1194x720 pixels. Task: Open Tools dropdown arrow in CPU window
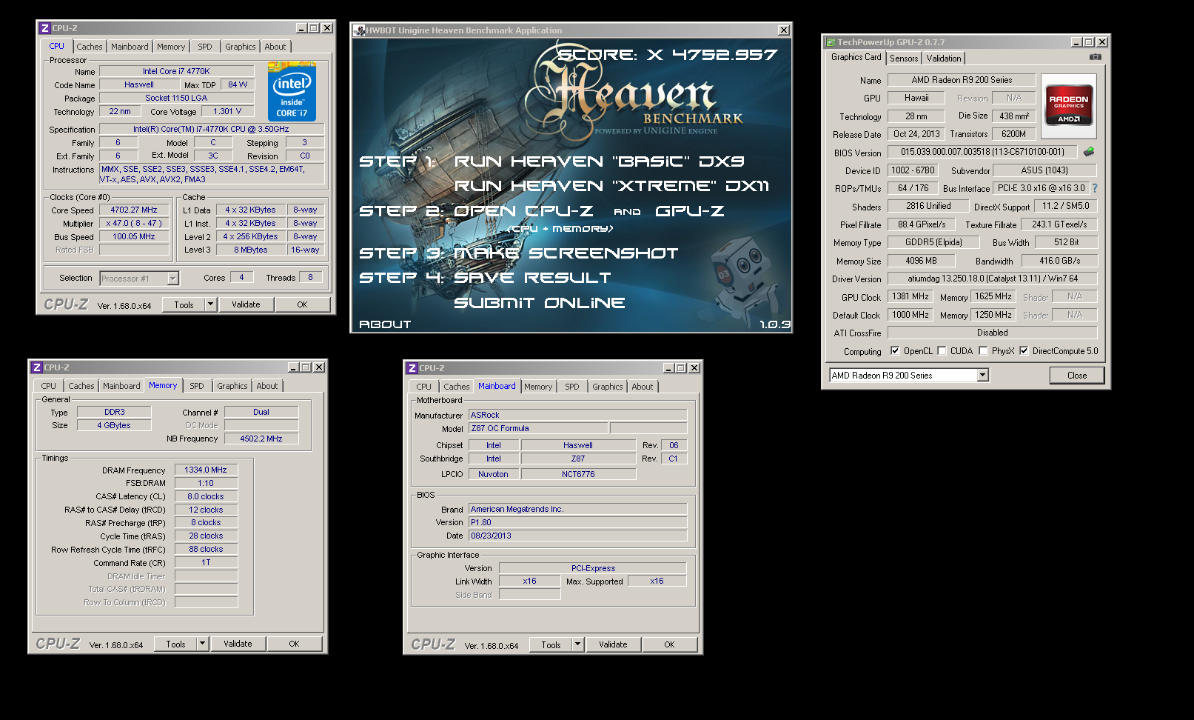[210, 304]
